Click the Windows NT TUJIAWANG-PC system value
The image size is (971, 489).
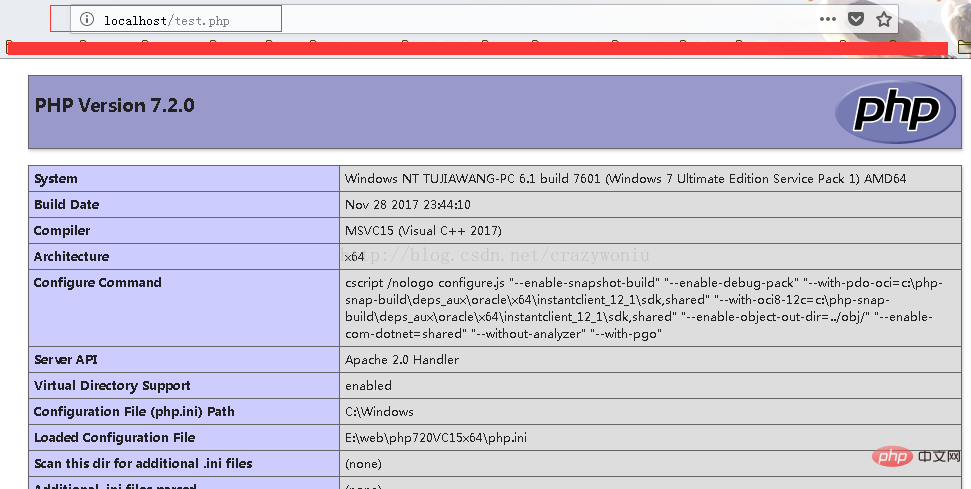click(x=625, y=179)
